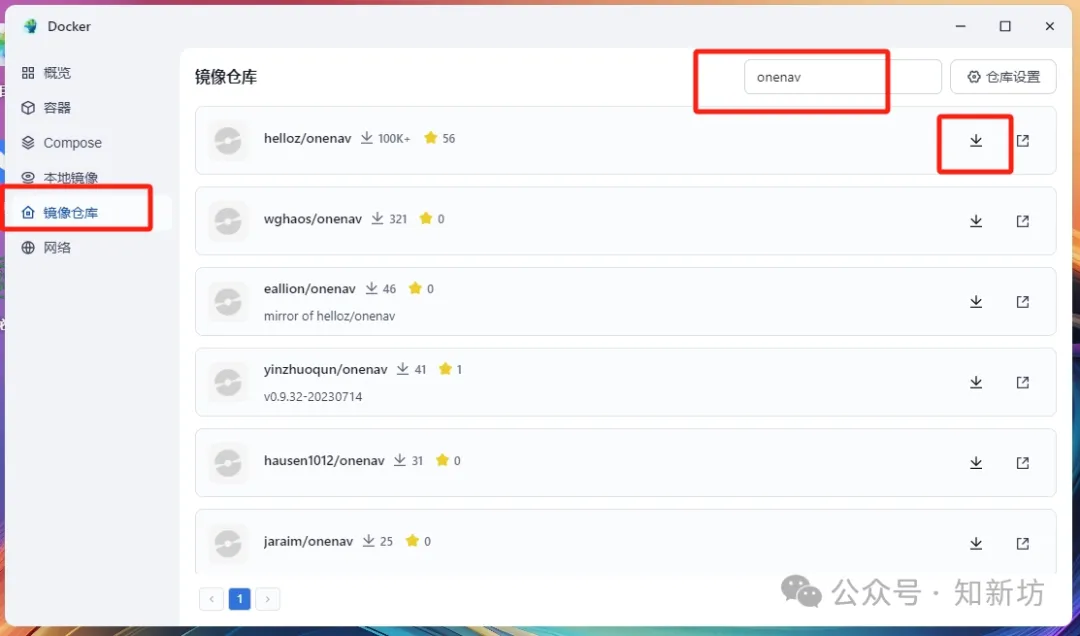Open eallion/onenav external link icon

point(1023,302)
